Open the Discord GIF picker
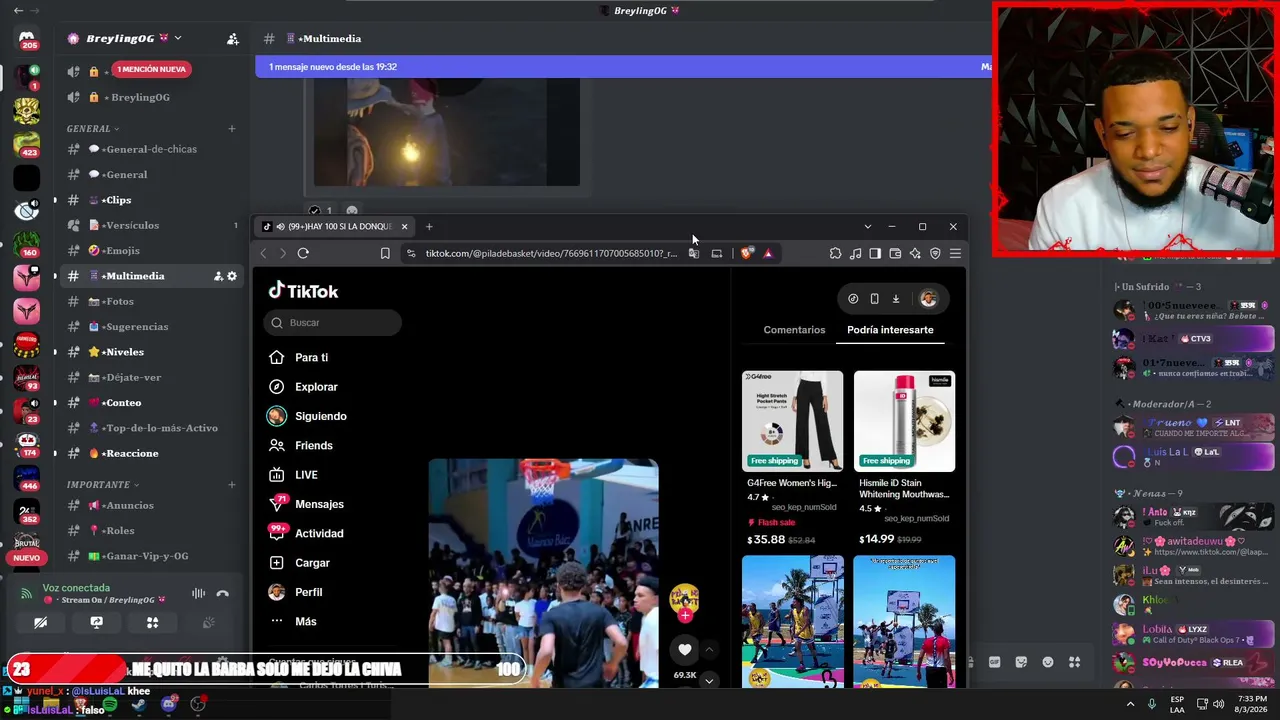The height and width of the screenshot is (720, 1280). pyautogui.click(x=994, y=662)
